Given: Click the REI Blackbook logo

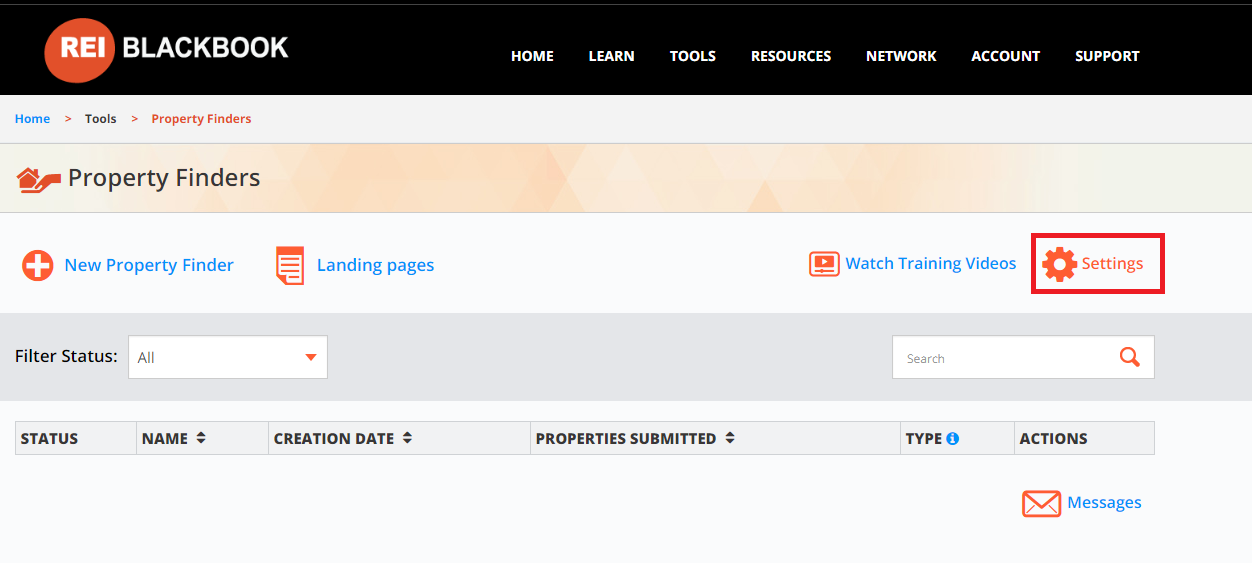Looking at the screenshot, I should 166,49.
